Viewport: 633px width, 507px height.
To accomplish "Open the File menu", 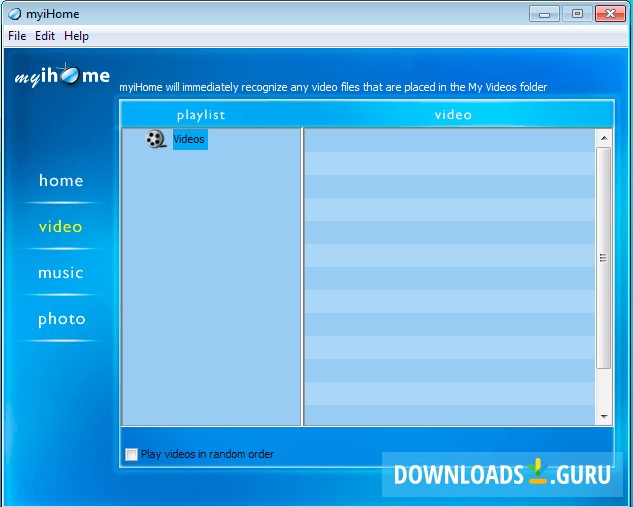I will [x=17, y=36].
